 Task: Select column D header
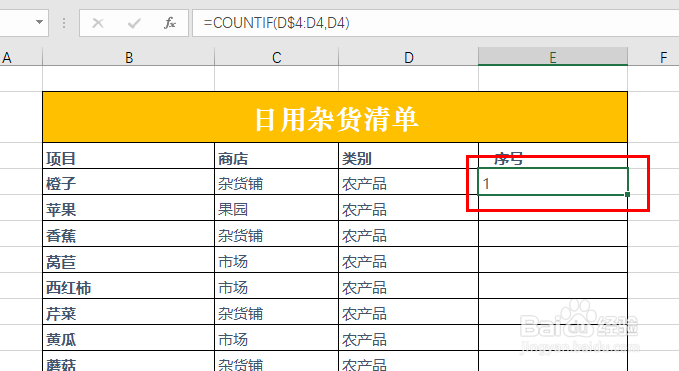click(408, 57)
